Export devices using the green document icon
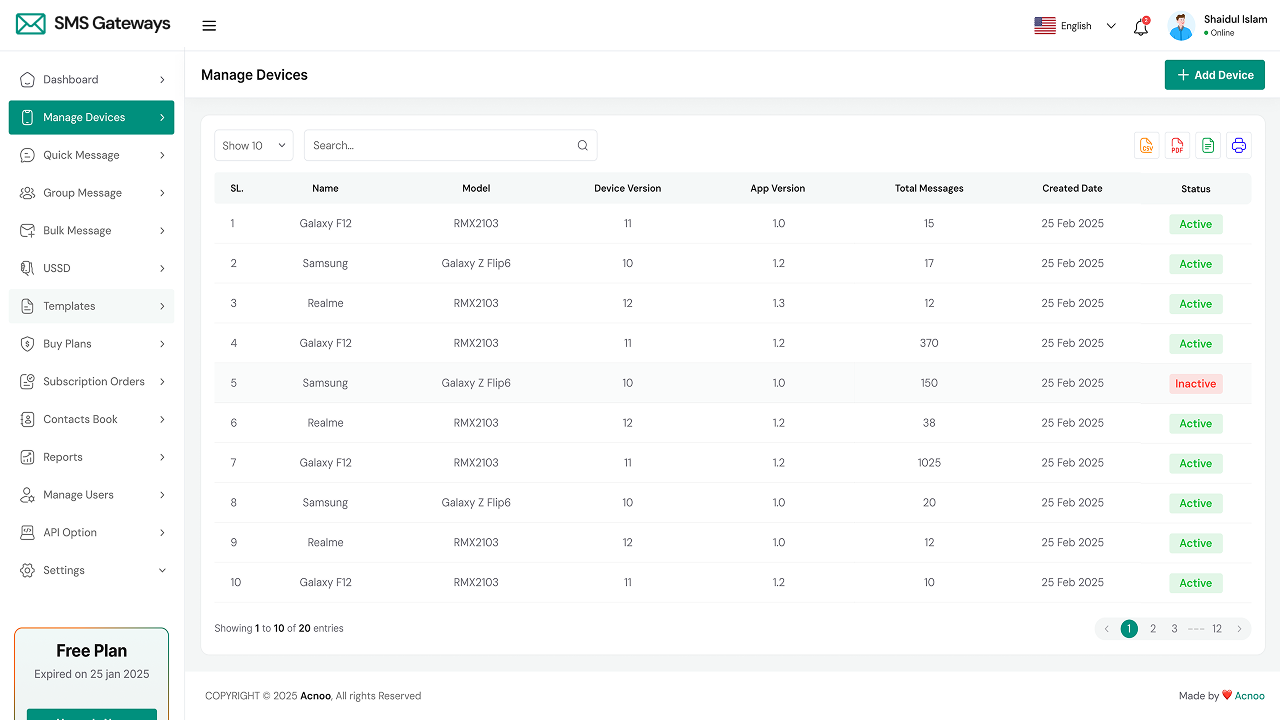Screen dimensions: 1280x720 coord(1207,145)
